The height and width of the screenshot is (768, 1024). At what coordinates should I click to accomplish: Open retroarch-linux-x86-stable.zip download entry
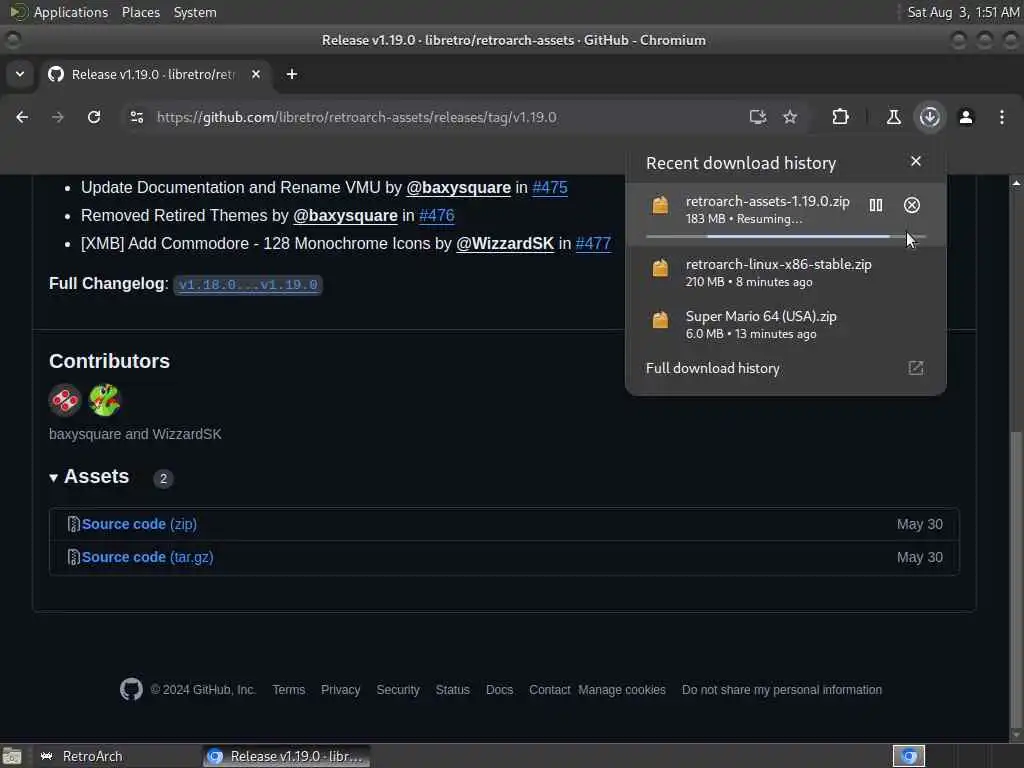(x=786, y=273)
